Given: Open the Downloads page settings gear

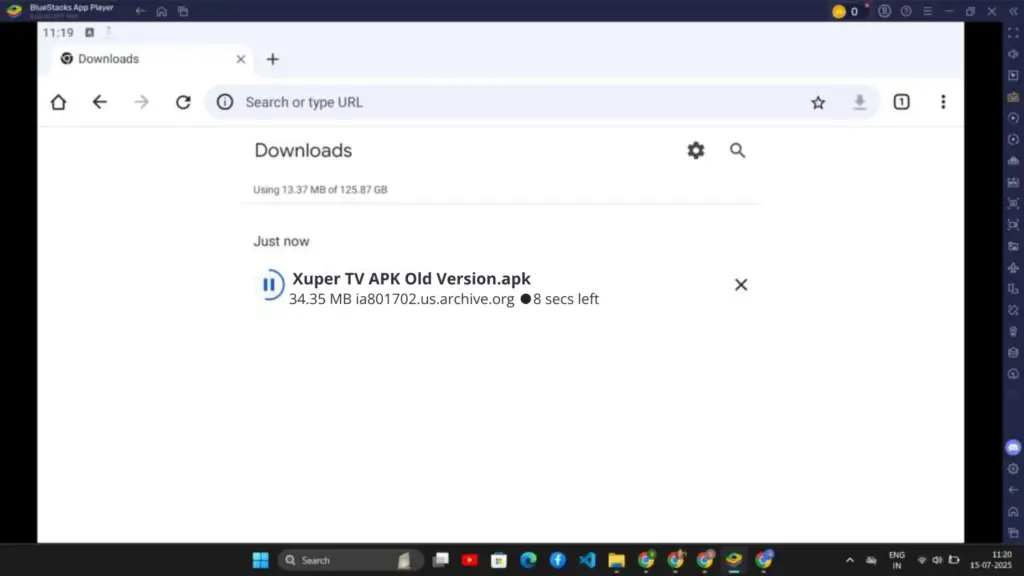Looking at the screenshot, I should coord(695,150).
